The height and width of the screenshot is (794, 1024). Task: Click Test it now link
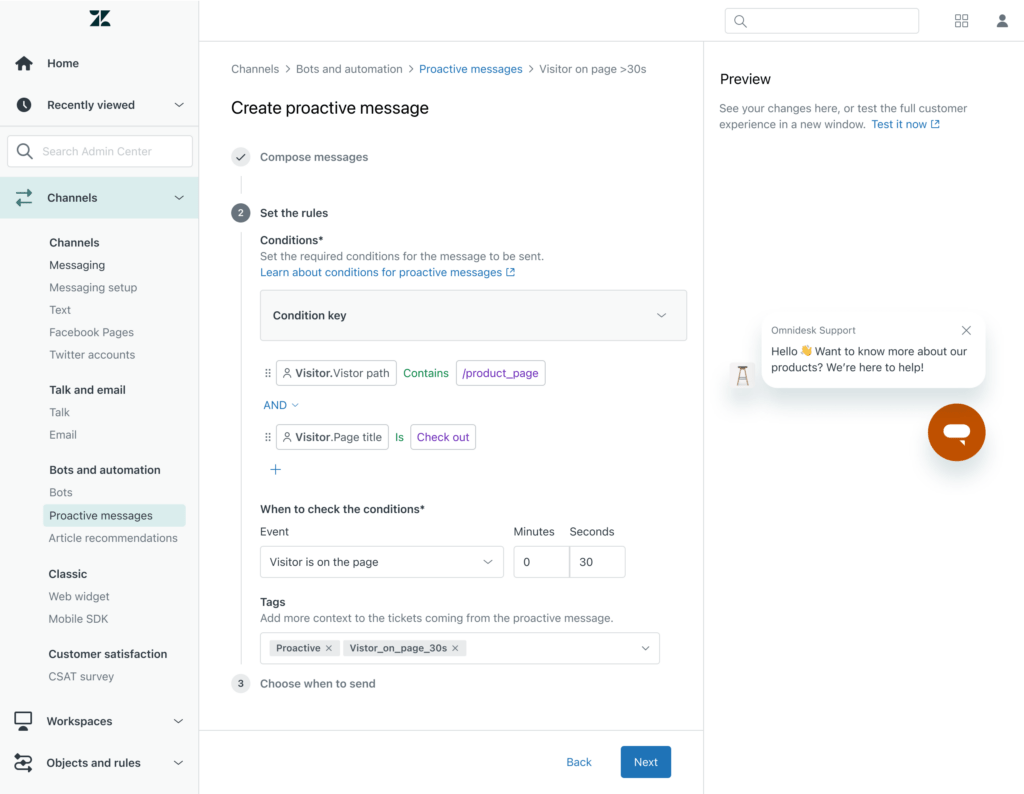tap(899, 124)
